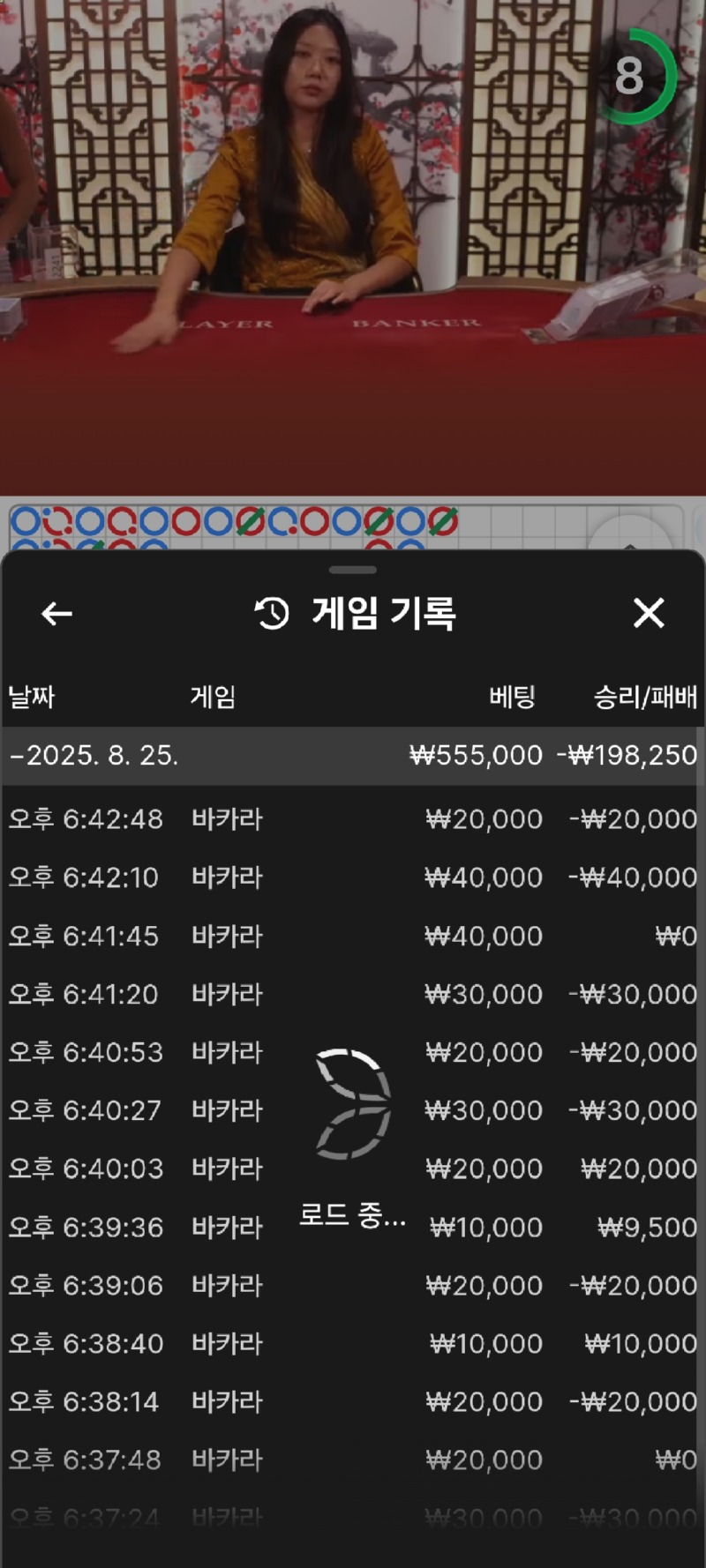Click the total loss -₩198,250
Image resolution: width=706 pixels, height=1568 pixels.
(627, 756)
